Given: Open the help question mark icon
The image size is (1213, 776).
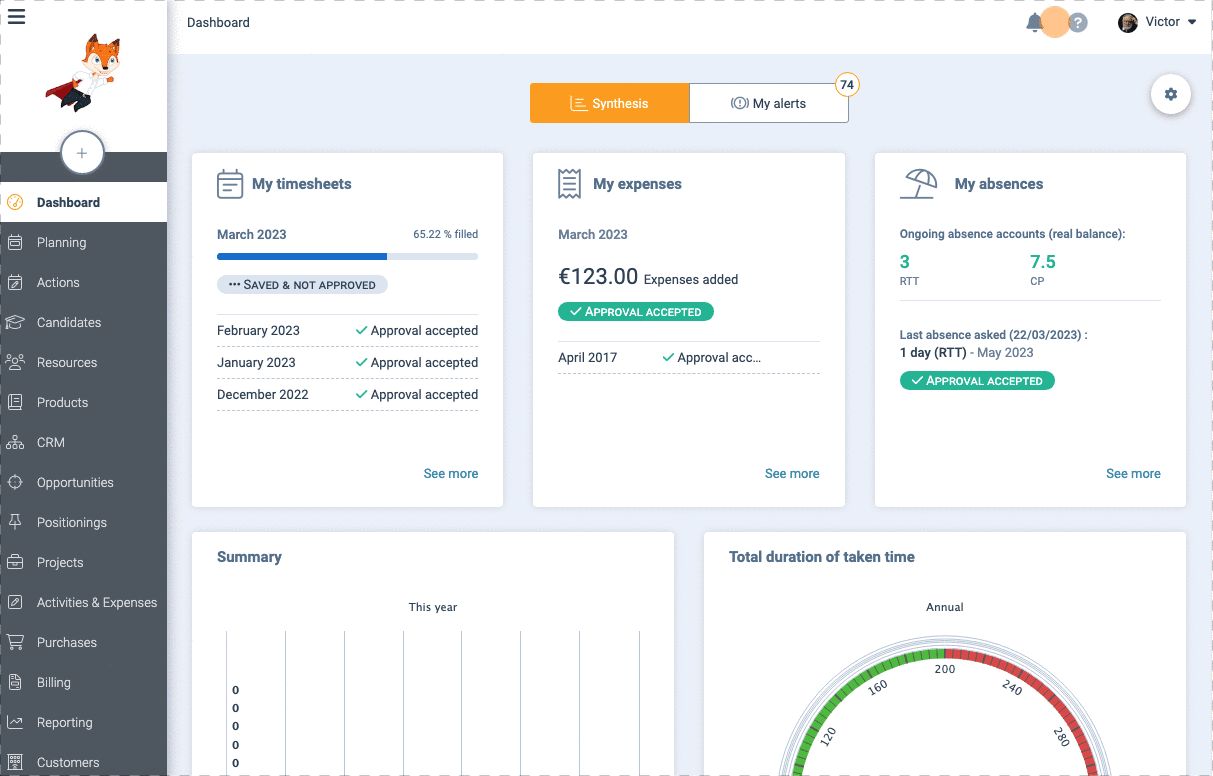Looking at the screenshot, I should click(1078, 22).
